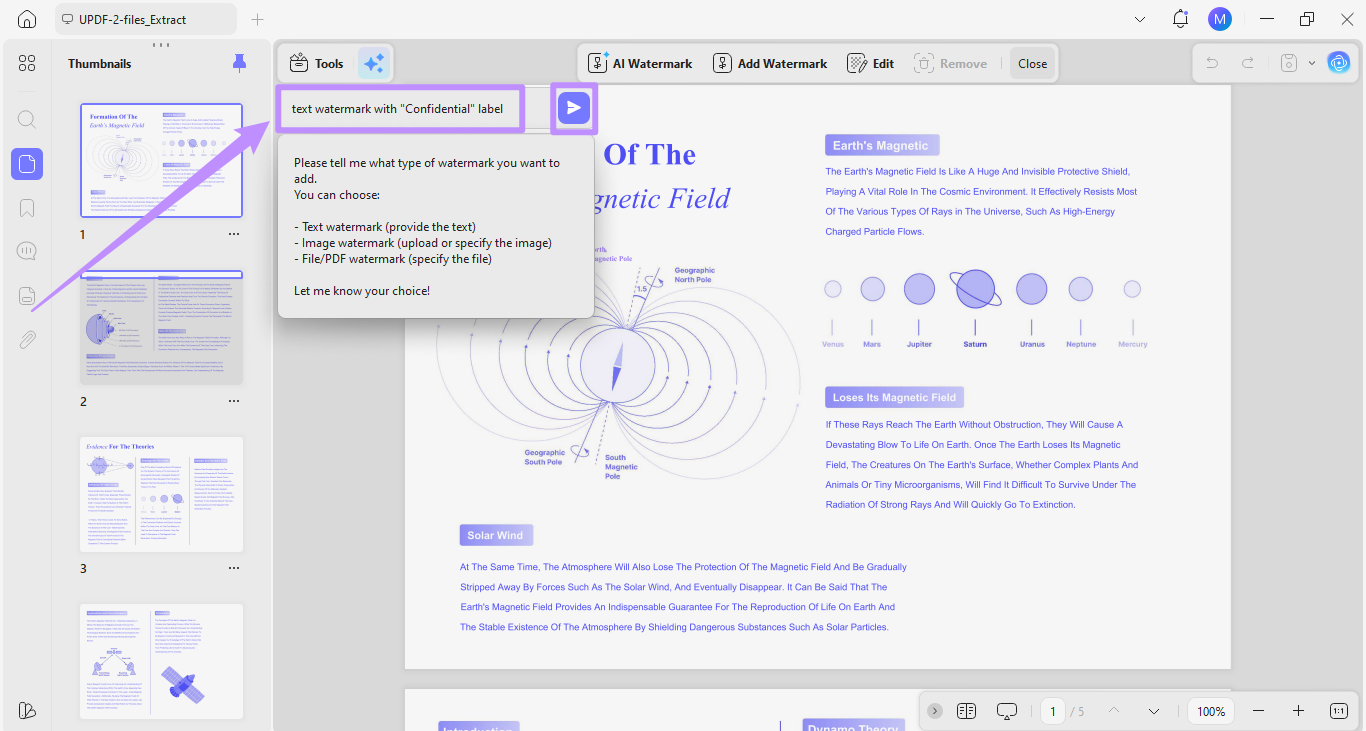The image size is (1366, 731).
Task: Open the Bookmarks panel icon
Action: 27,208
